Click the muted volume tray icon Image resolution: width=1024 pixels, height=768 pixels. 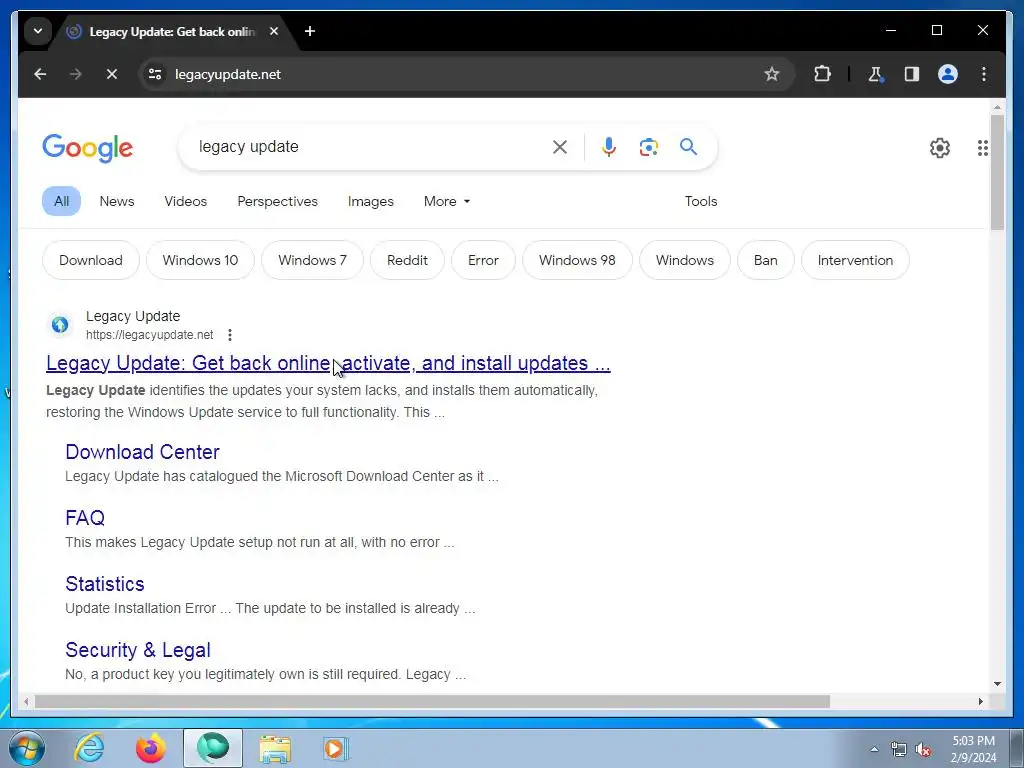point(923,750)
